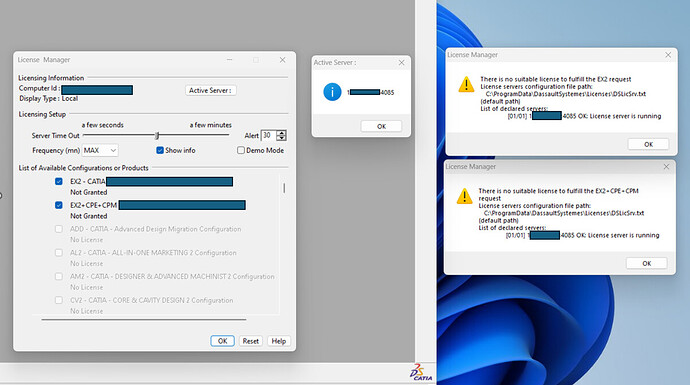Click the blue info icon in Active Server dialog
Image resolution: width=690 pixels, height=385 pixels.
coord(332,92)
